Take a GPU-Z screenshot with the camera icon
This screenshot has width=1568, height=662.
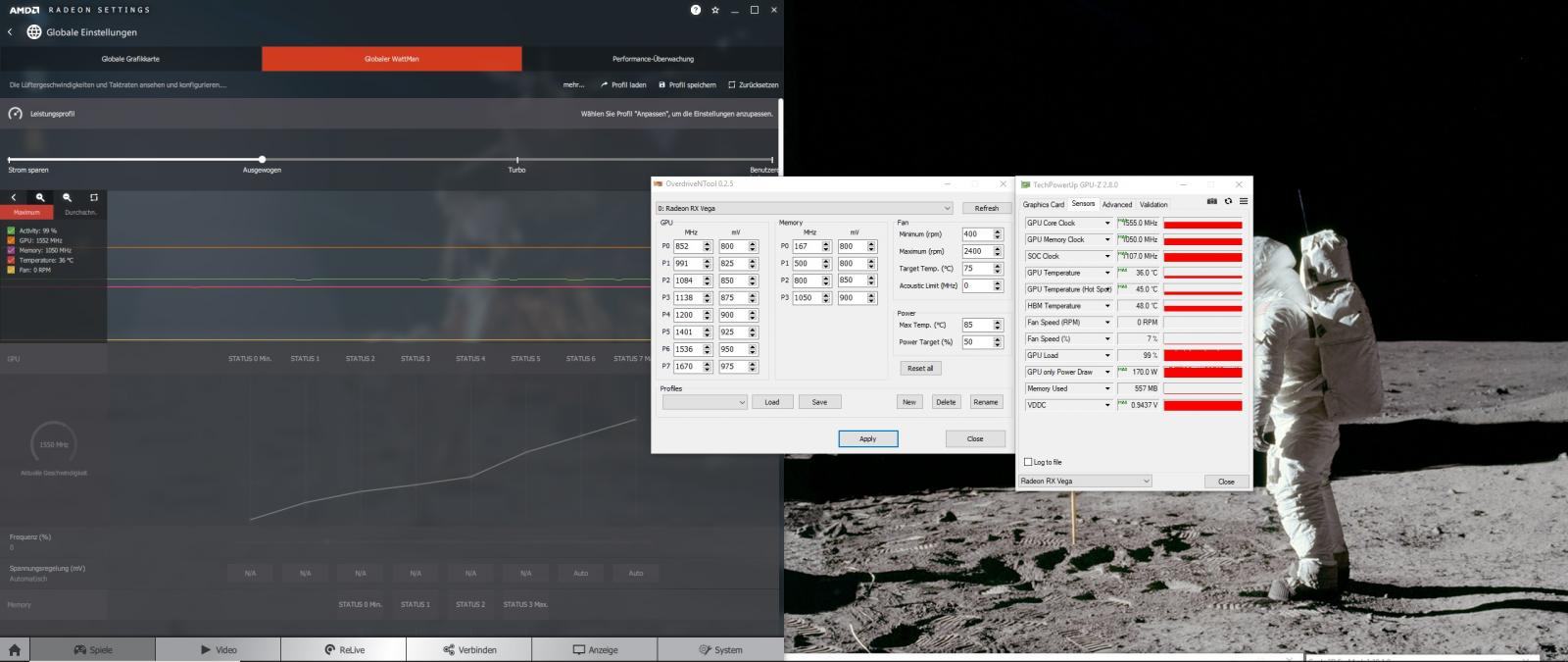[x=1212, y=201]
